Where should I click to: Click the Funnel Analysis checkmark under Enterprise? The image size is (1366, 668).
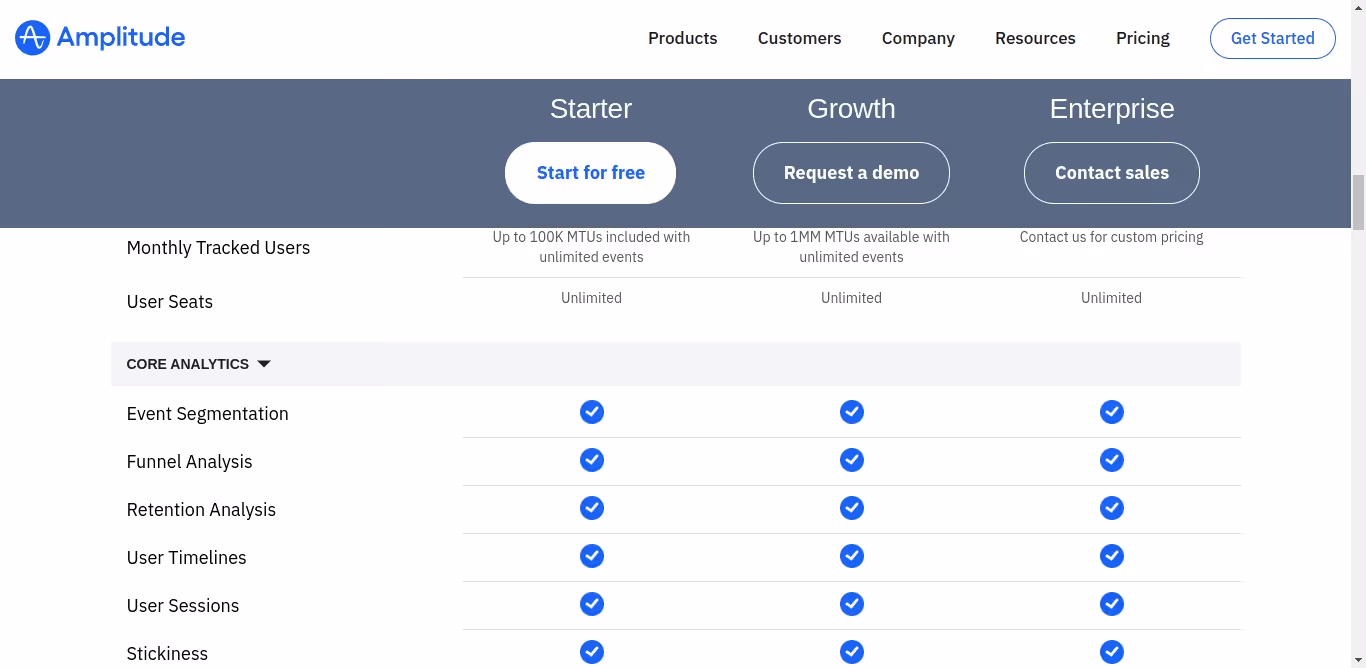pyautogui.click(x=1111, y=460)
